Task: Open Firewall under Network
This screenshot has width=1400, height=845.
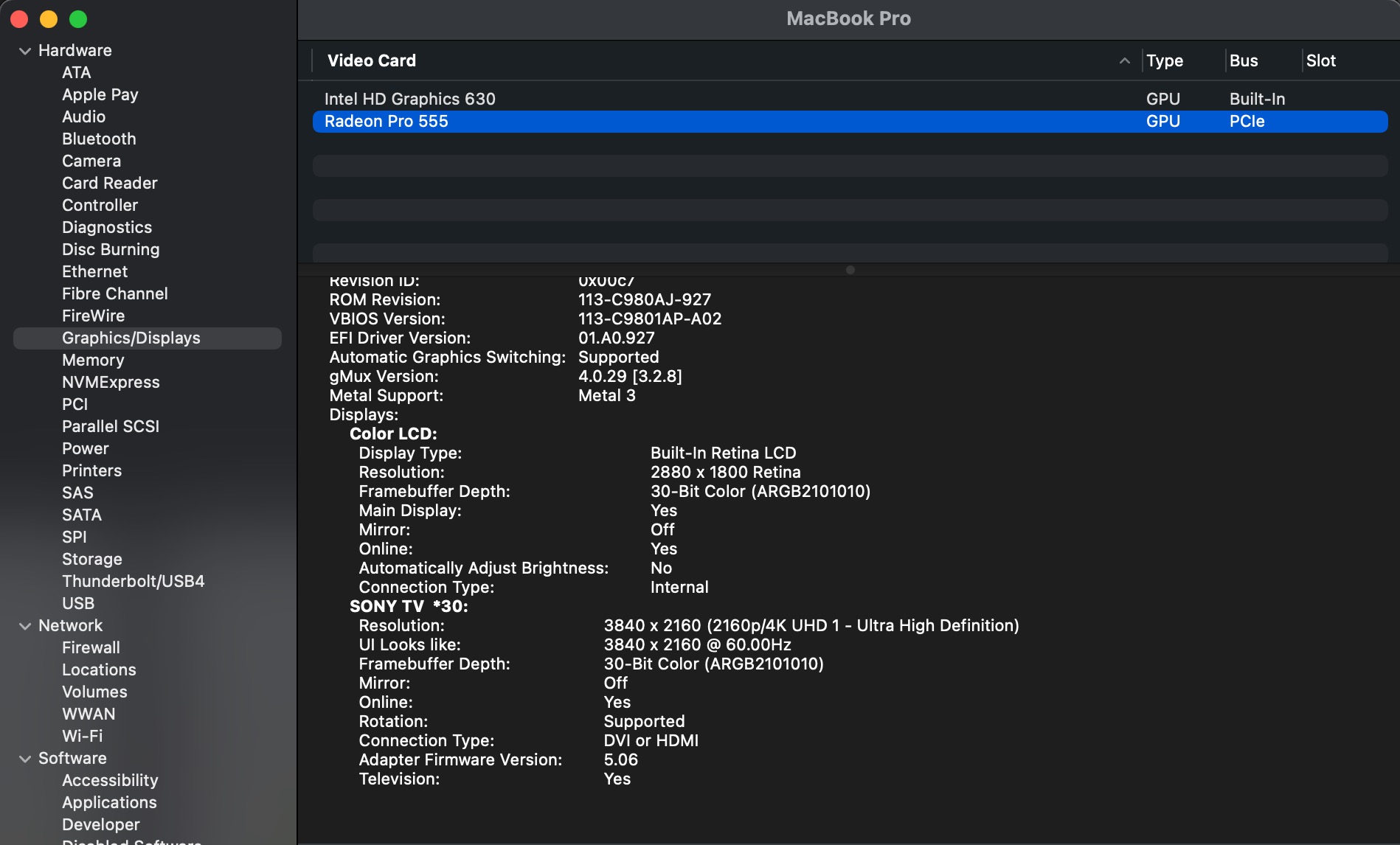Action: pos(91,647)
